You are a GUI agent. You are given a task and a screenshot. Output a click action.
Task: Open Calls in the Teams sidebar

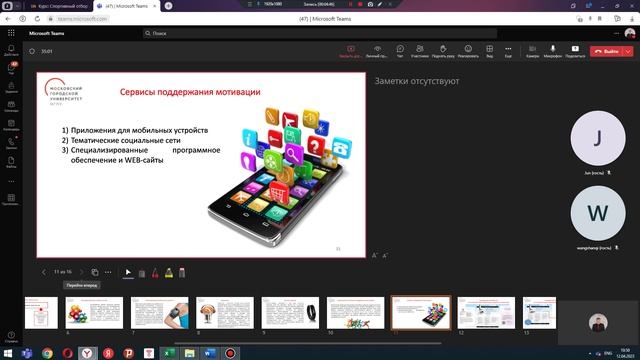(x=11, y=144)
